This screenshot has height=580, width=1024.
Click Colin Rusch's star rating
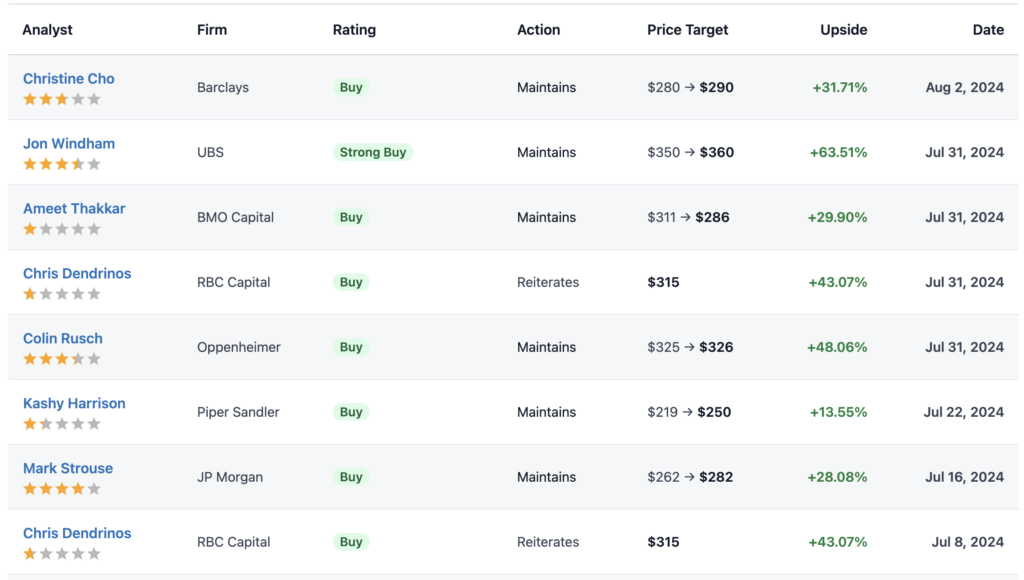click(62, 359)
